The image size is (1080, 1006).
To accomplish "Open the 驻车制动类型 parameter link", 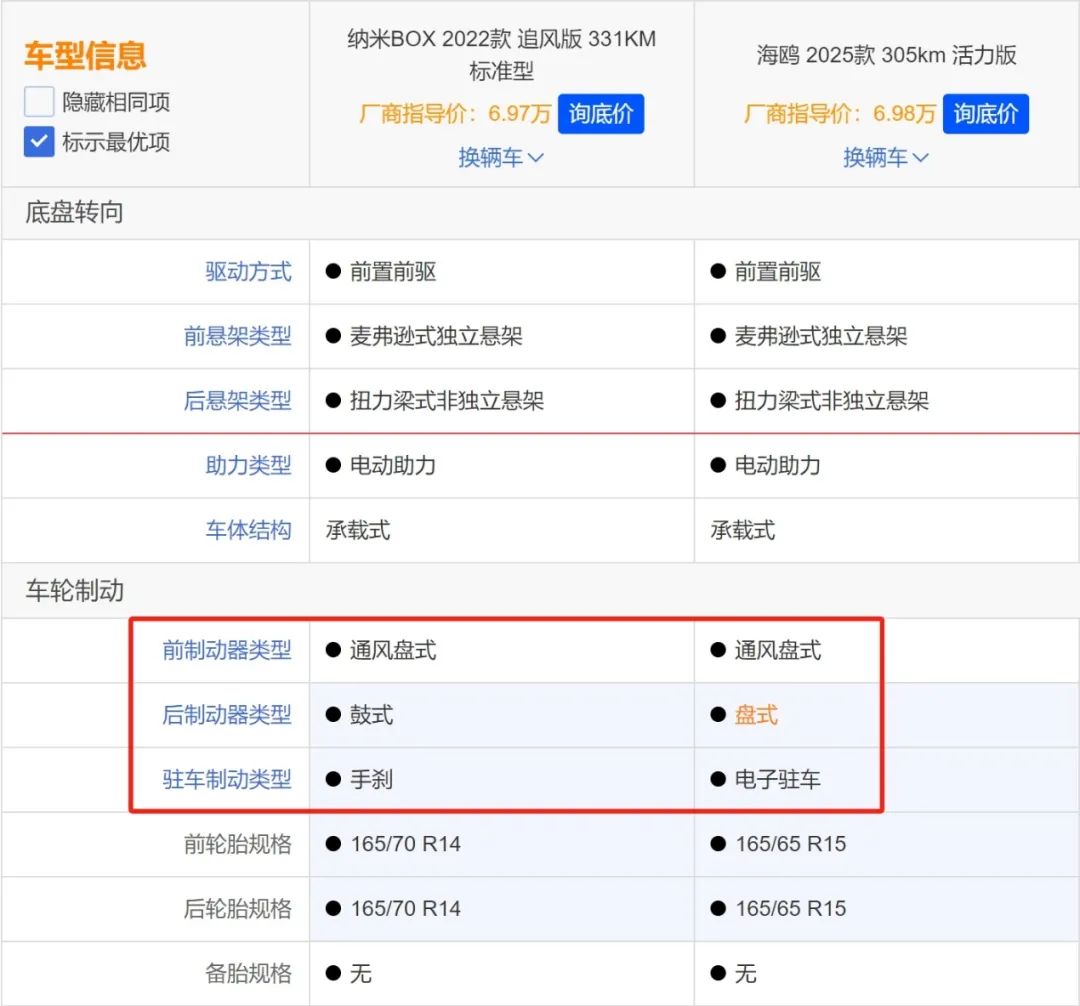I will tap(227, 779).
